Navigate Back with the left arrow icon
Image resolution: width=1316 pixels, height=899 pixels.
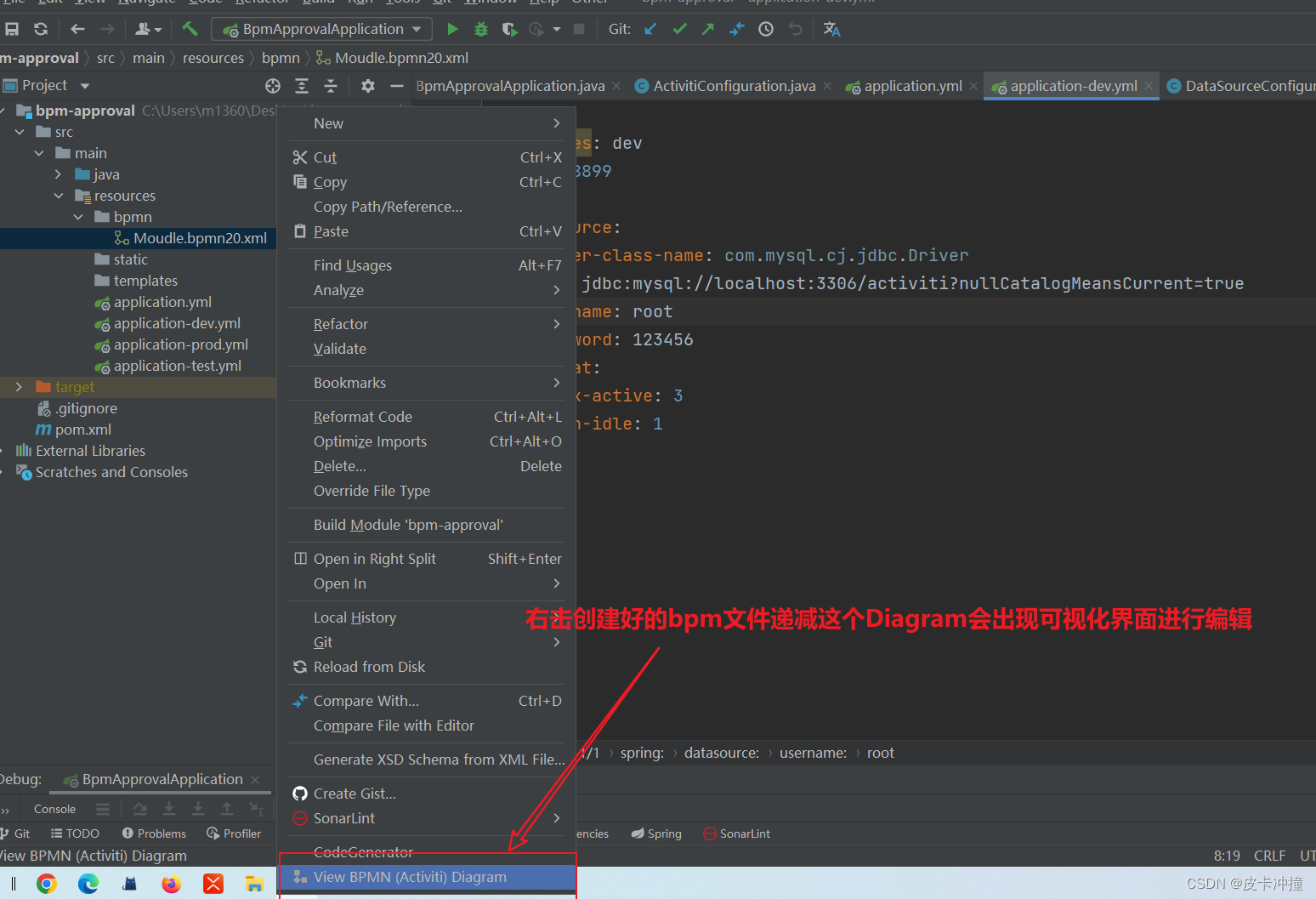coord(77,29)
